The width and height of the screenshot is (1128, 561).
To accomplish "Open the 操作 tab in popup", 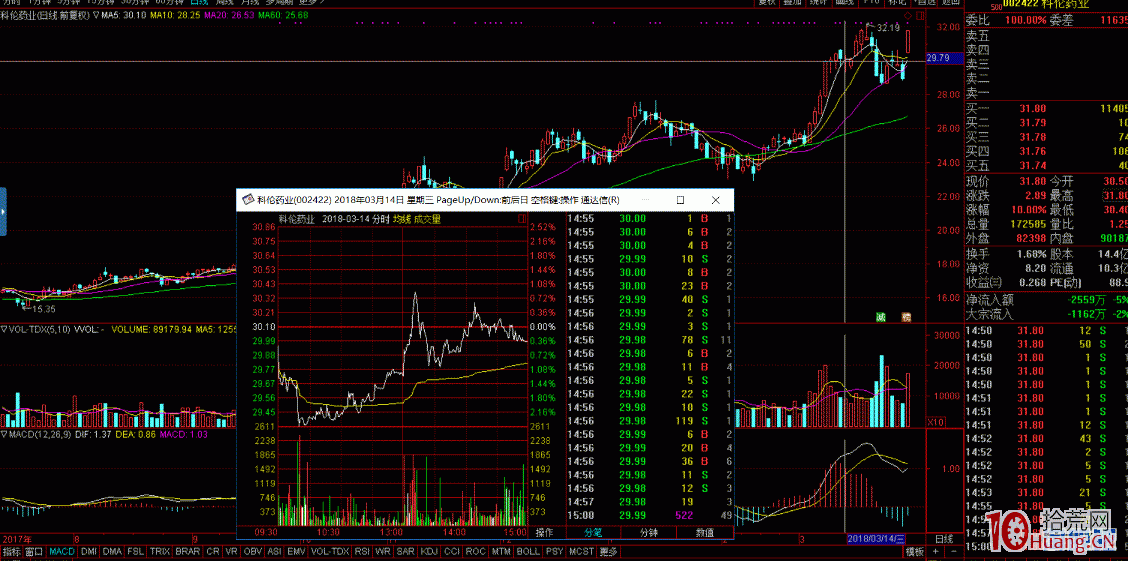I will pos(545,533).
